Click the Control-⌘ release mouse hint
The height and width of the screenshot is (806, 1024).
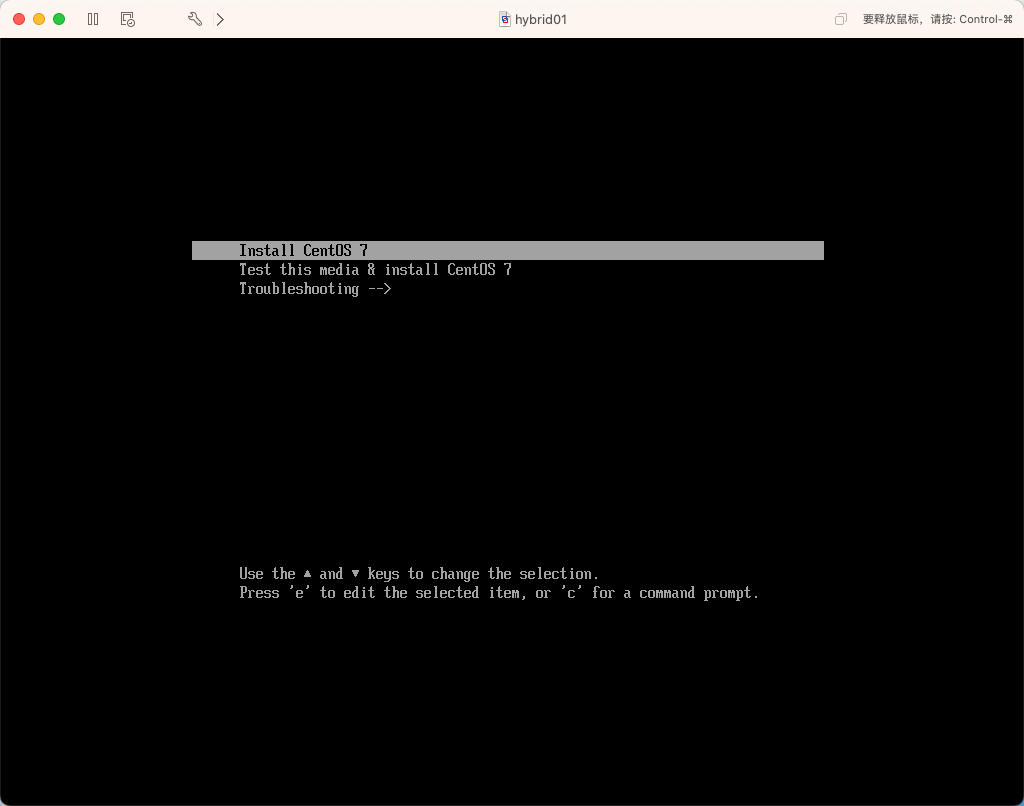[x=938, y=19]
